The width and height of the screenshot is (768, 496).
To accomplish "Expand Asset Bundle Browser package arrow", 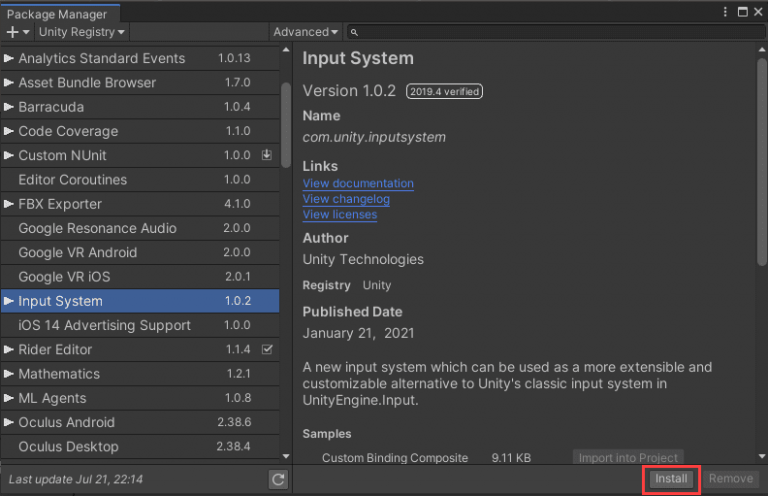I will tap(8, 83).
